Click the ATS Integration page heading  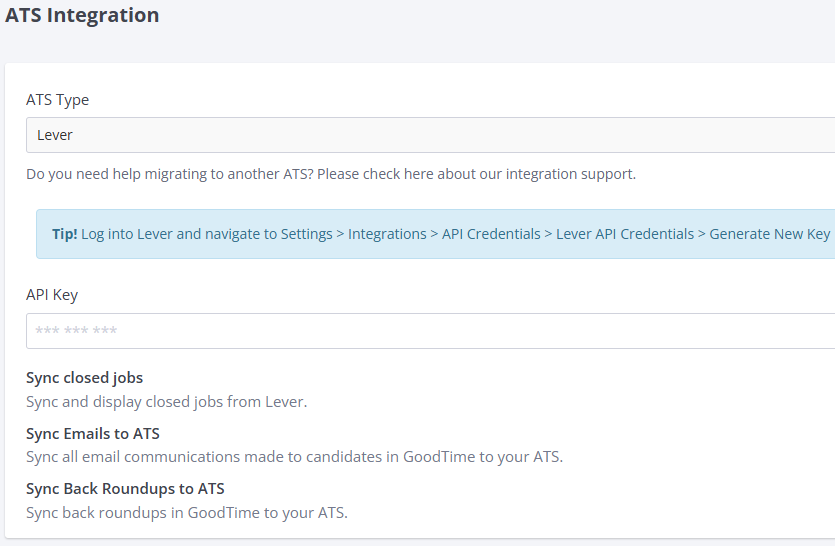(x=82, y=15)
